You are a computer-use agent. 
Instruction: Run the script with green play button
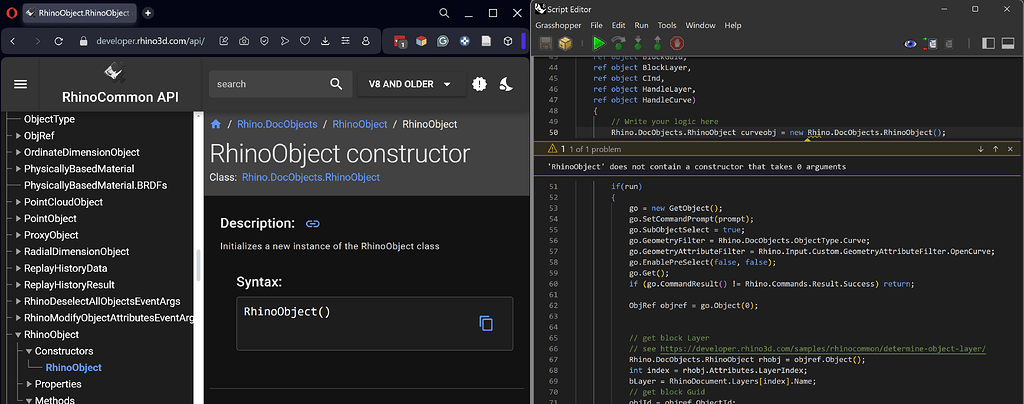click(x=598, y=43)
